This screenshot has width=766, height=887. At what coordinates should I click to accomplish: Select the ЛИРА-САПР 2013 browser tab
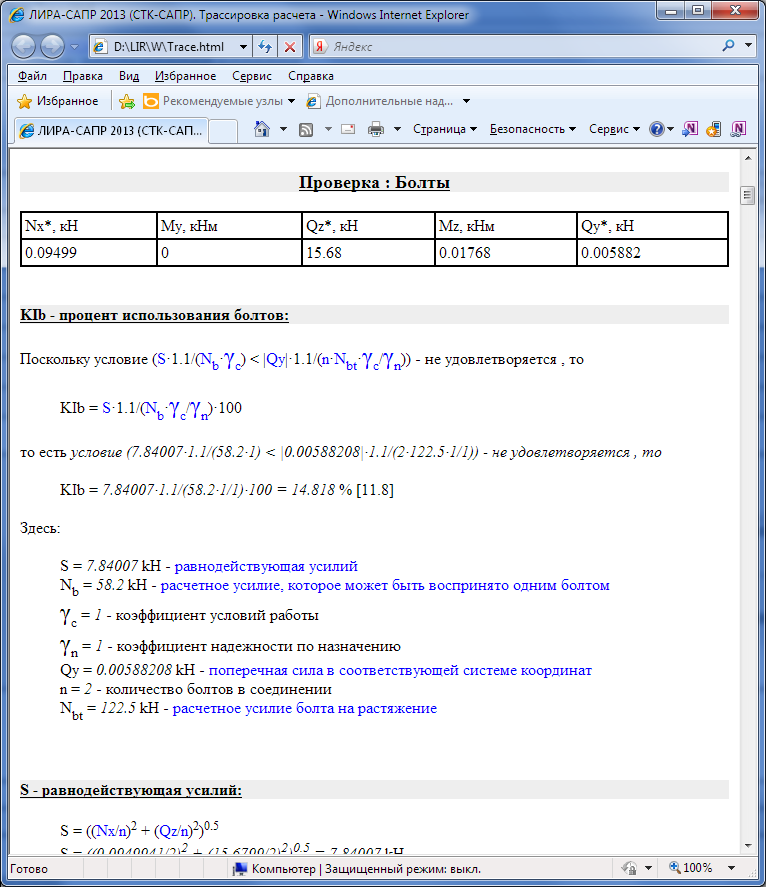point(110,130)
